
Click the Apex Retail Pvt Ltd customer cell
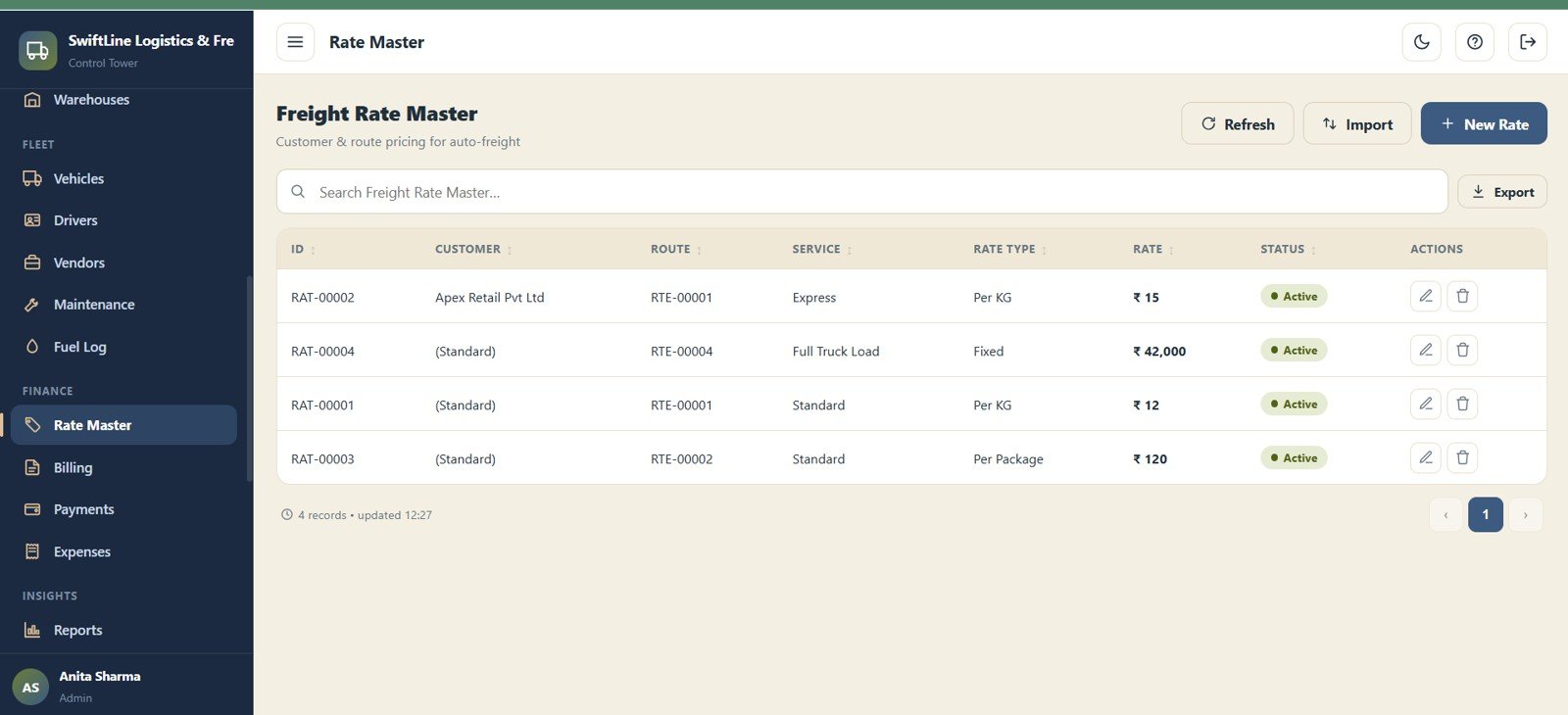coord(489,298)
